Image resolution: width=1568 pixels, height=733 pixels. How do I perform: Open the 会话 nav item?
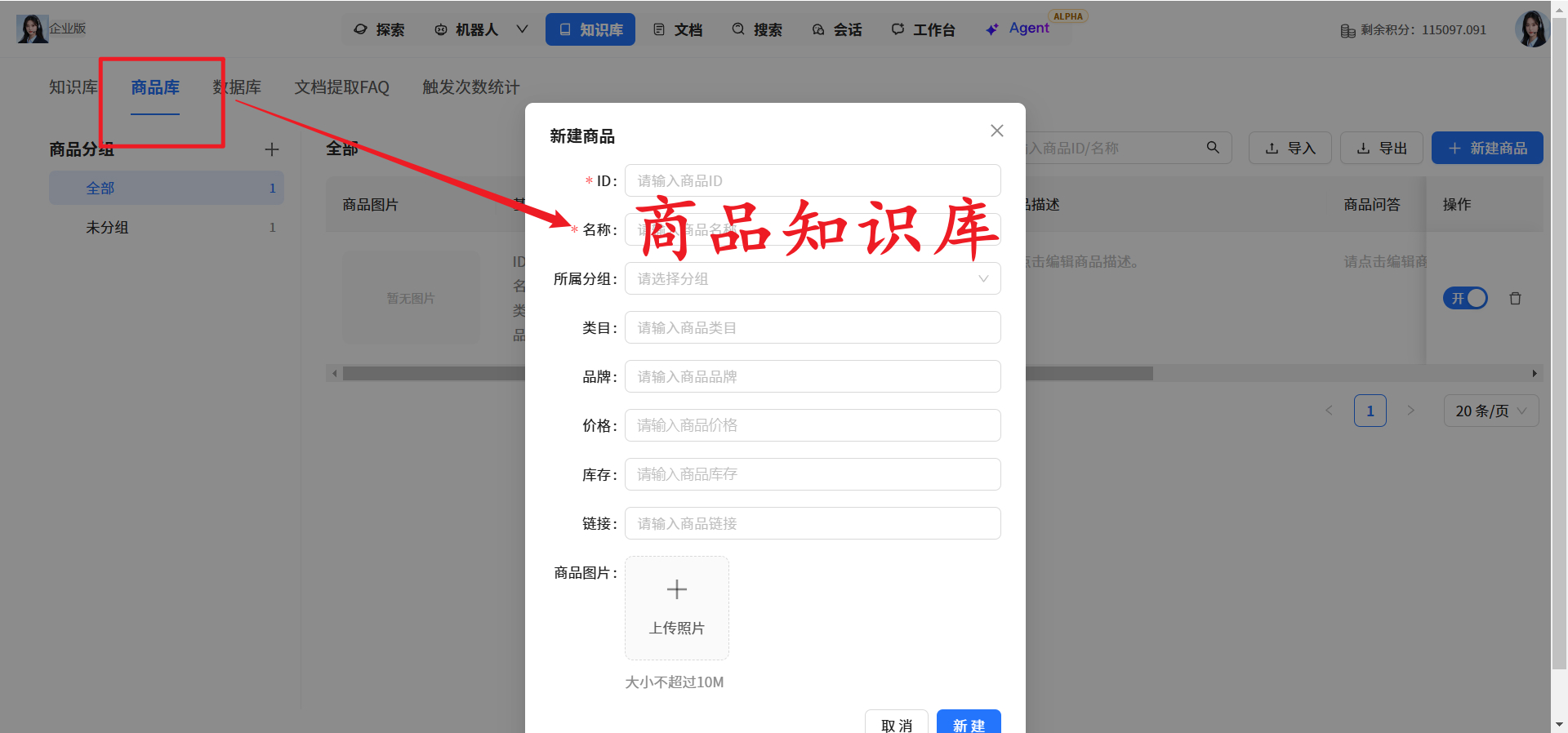[837, 29]
